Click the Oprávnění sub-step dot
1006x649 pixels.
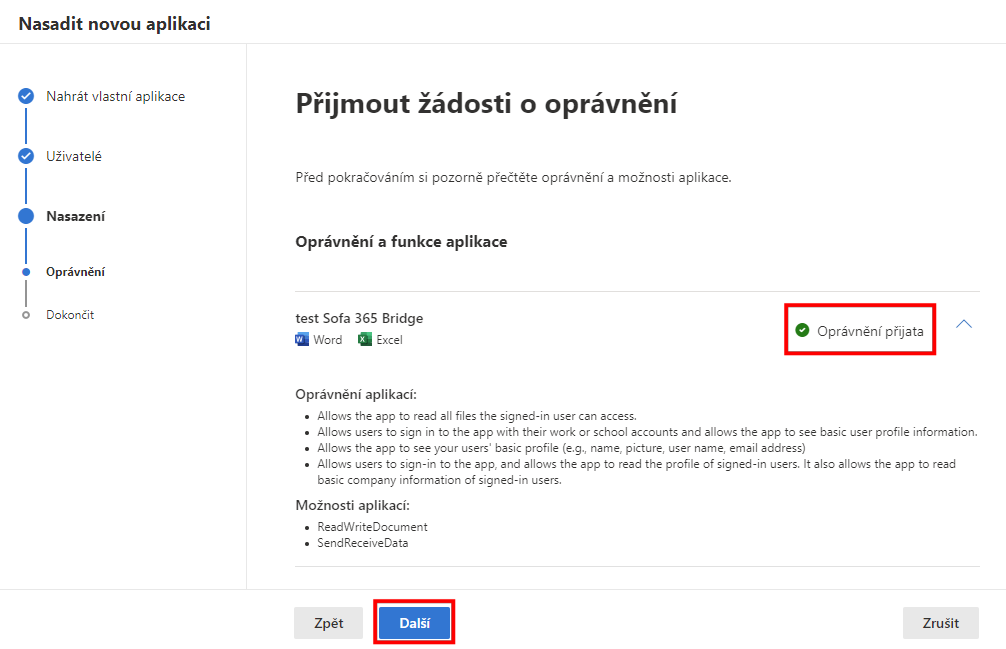pos(26,272)
